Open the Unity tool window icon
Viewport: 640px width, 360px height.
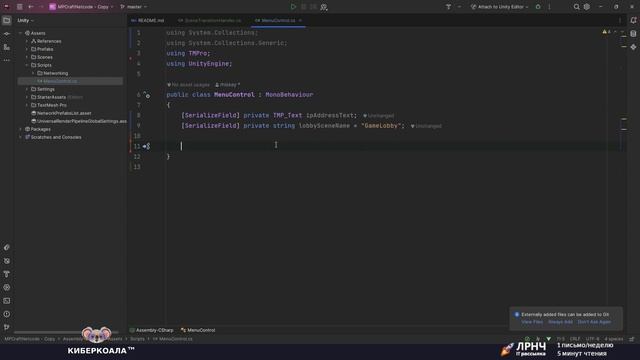tap(7, 247)
